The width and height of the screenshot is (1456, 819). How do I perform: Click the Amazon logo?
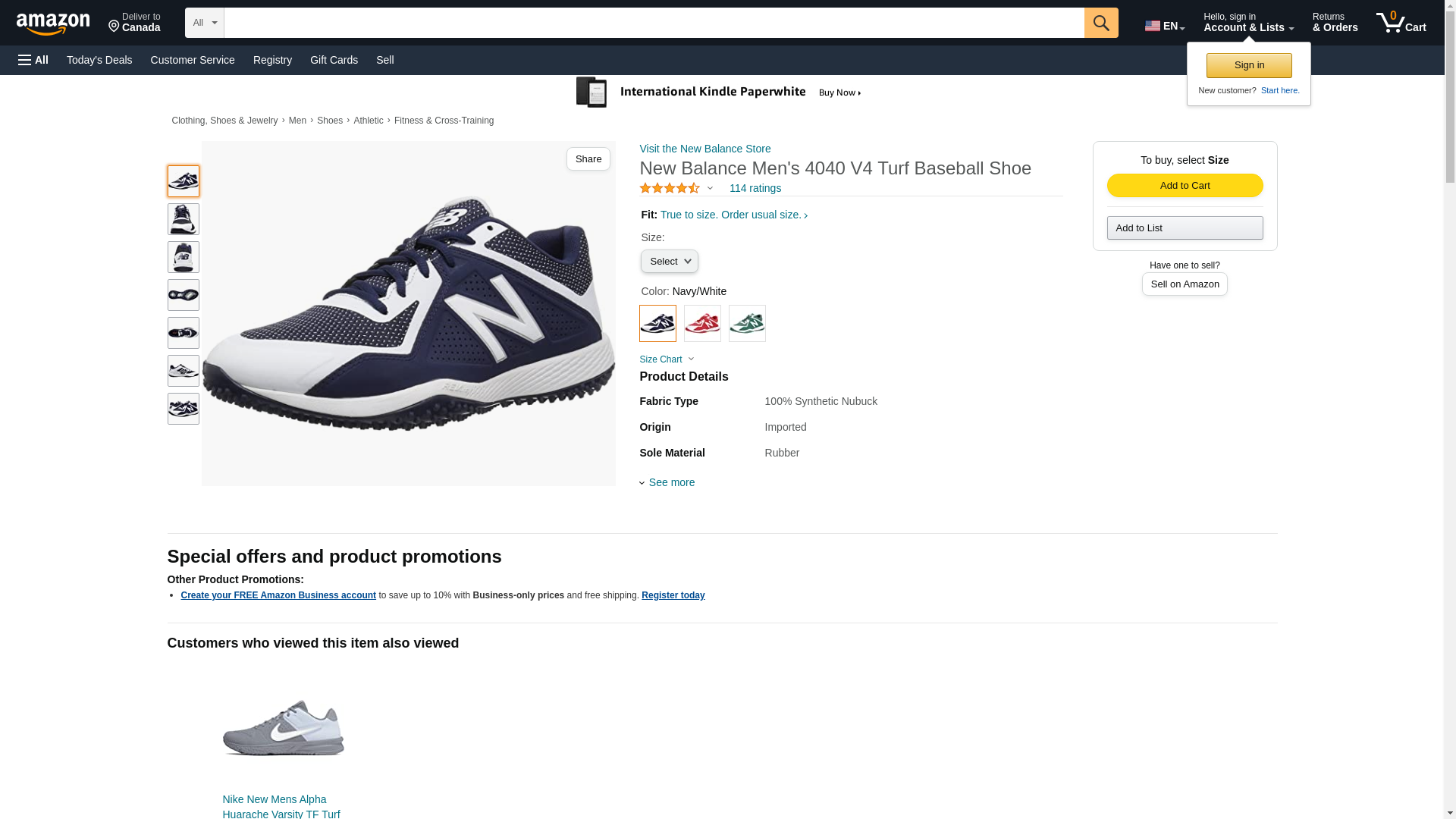pyautogui.click(x=53, y=24)
